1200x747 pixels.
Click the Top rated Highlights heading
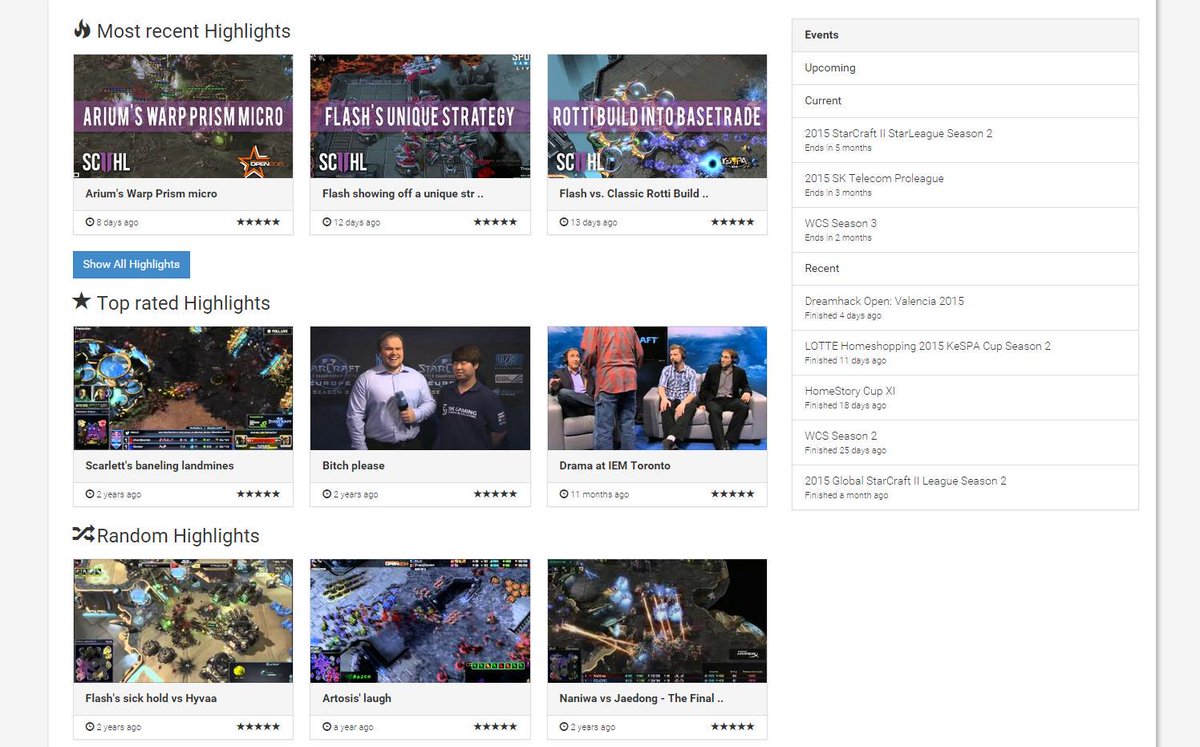point(183,303)
